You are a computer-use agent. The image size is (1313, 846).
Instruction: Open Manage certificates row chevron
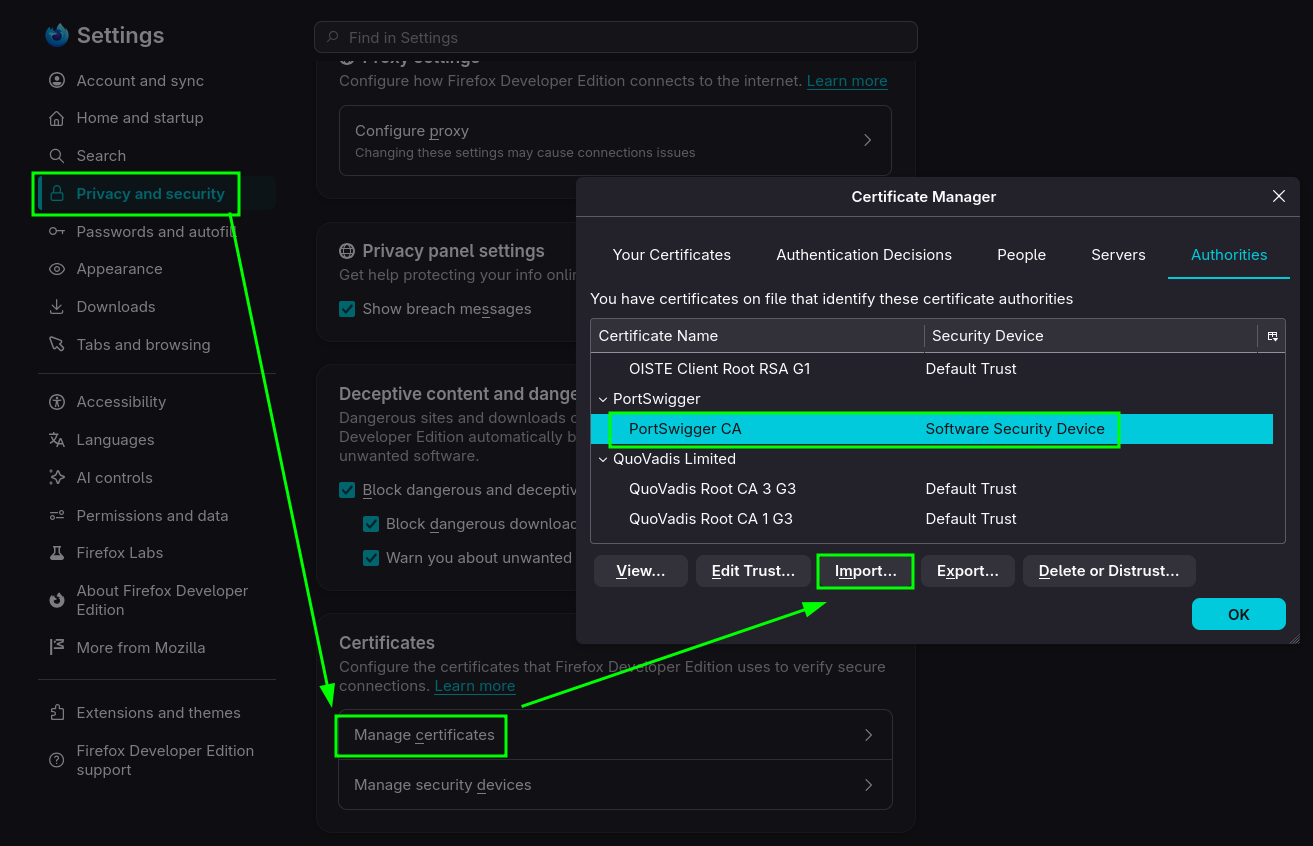coord(868,735)
